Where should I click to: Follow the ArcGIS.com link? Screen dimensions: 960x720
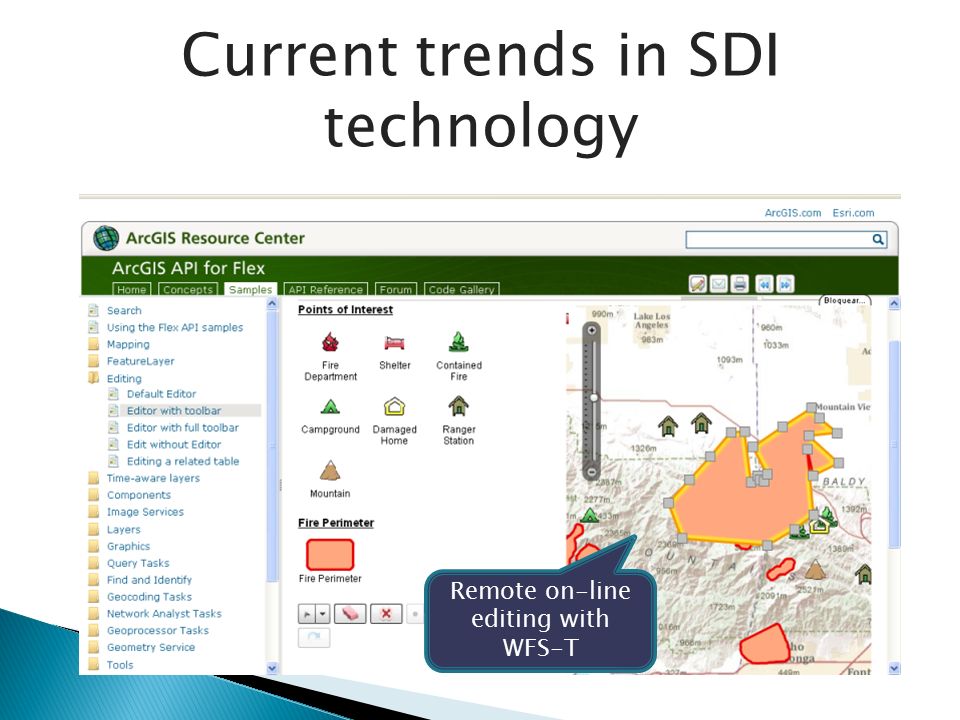point(793,212)
